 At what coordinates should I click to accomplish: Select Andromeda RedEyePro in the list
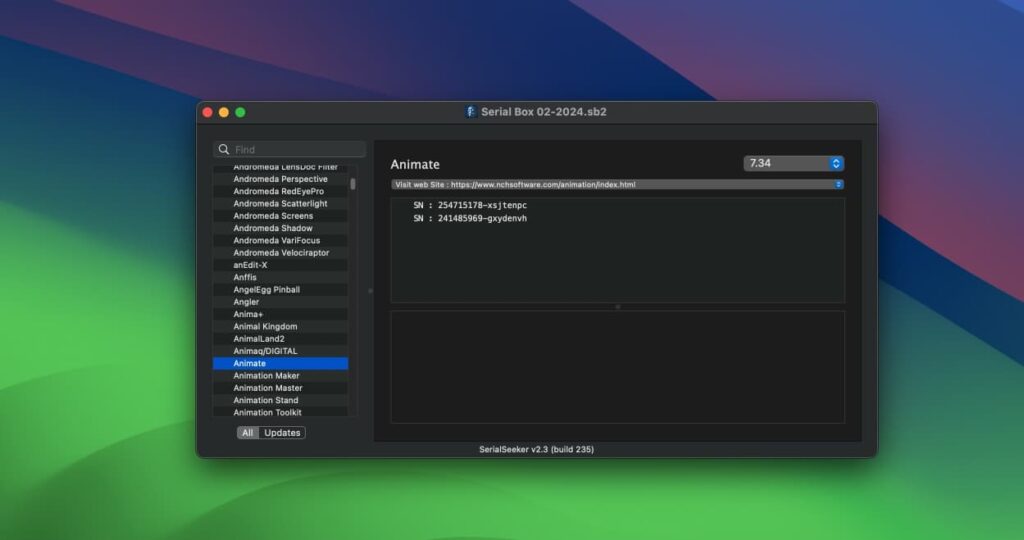click(x=281, y=191)
